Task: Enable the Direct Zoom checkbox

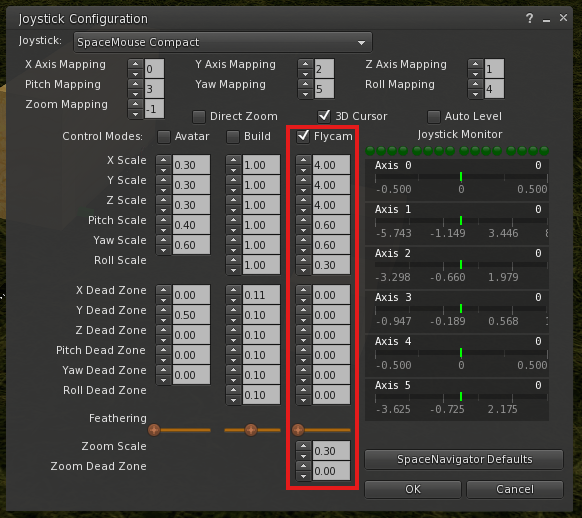Action: (x=199, y=117)
